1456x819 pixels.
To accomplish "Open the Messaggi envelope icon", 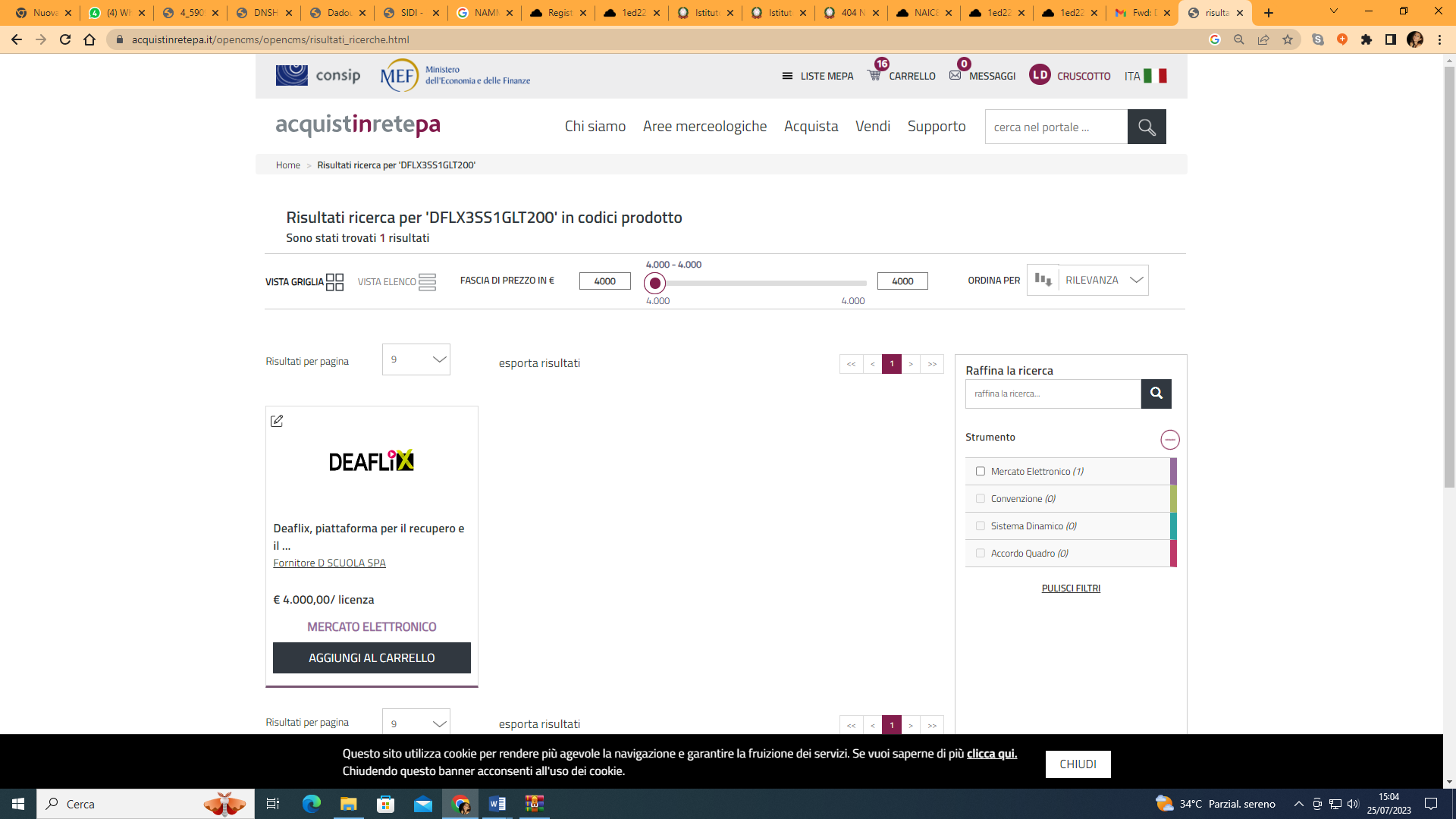I will click(x=955, y=75).
